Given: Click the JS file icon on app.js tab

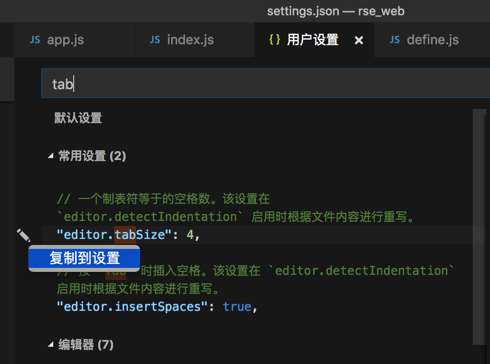Looking at the screenshot, I should (x=35, y=40).
